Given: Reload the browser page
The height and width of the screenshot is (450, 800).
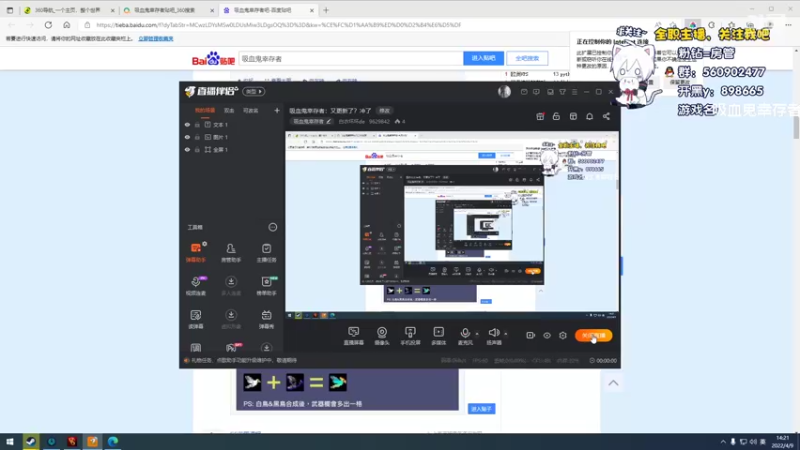Looking at the screenshot, I should [x=48, y=24].
